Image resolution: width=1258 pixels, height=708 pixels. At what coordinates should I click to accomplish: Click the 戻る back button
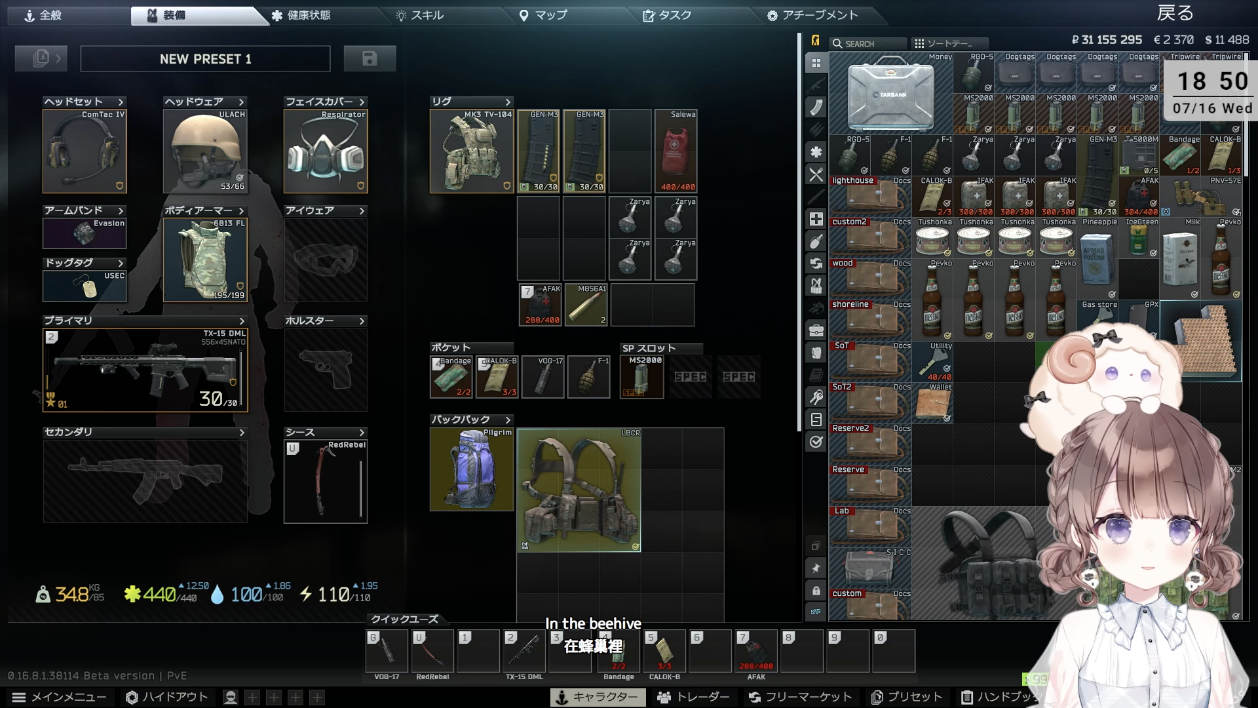point(1175,13)
